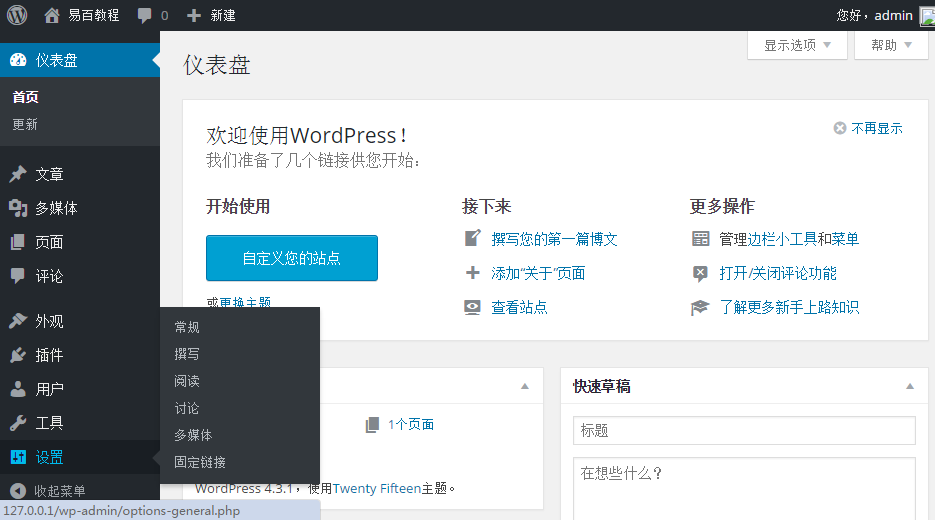This screenshot has height=520, width=935.
Task: Click the person icon for 用户
Action: (x=18, y=389)
